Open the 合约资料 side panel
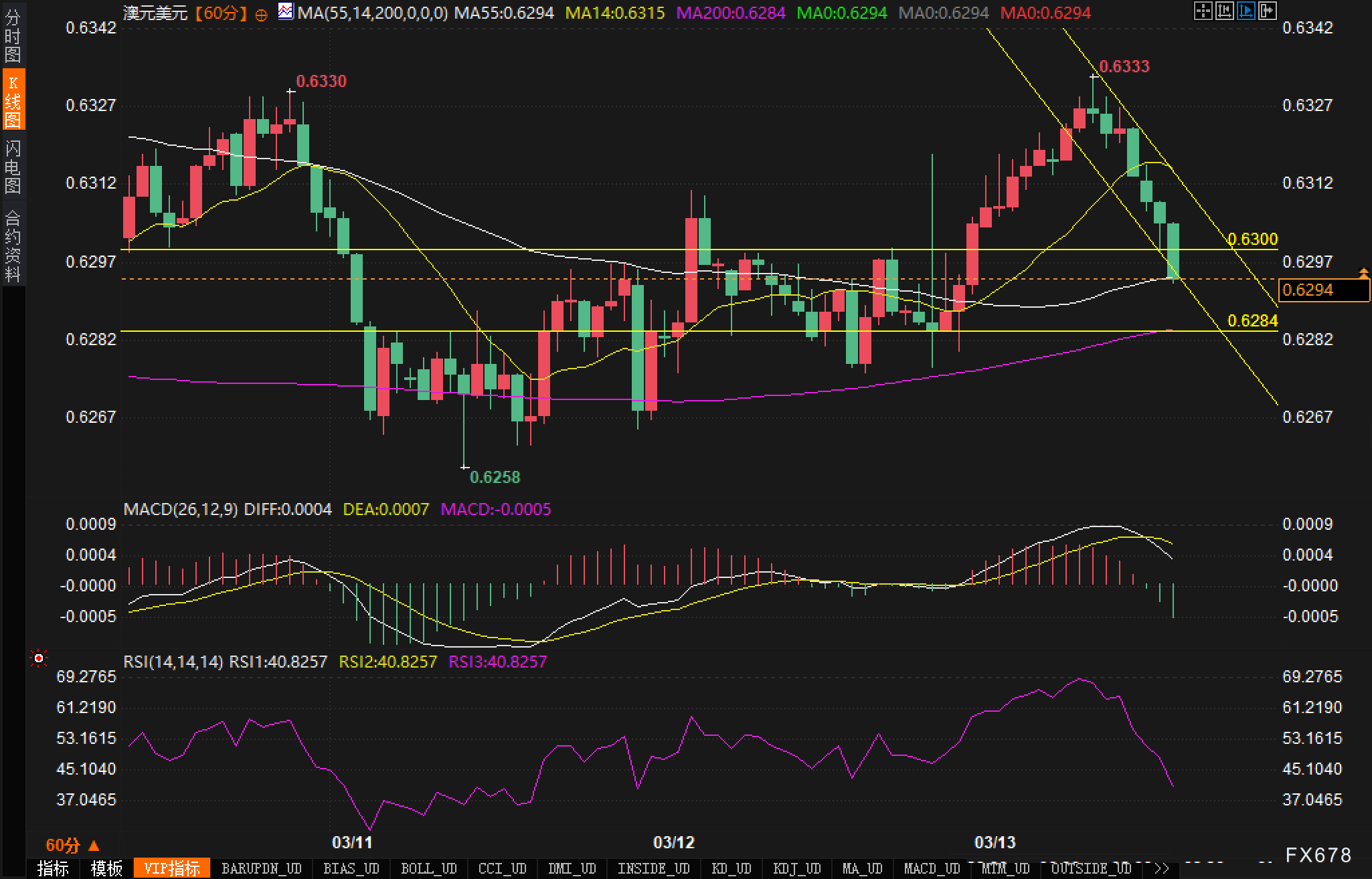 pyautogui.click(x=13, y=245)
